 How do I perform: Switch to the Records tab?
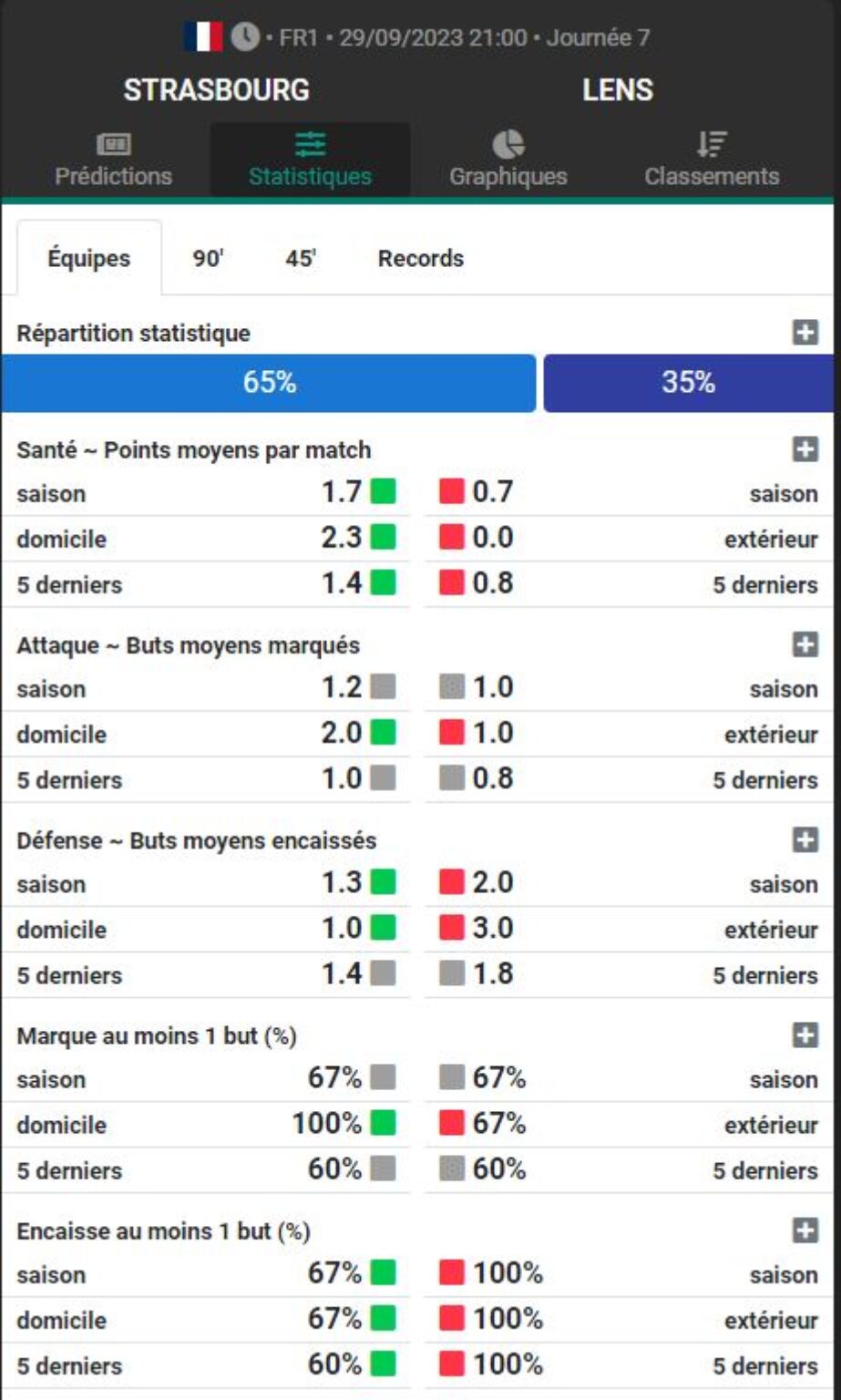(x=420, y=258)
